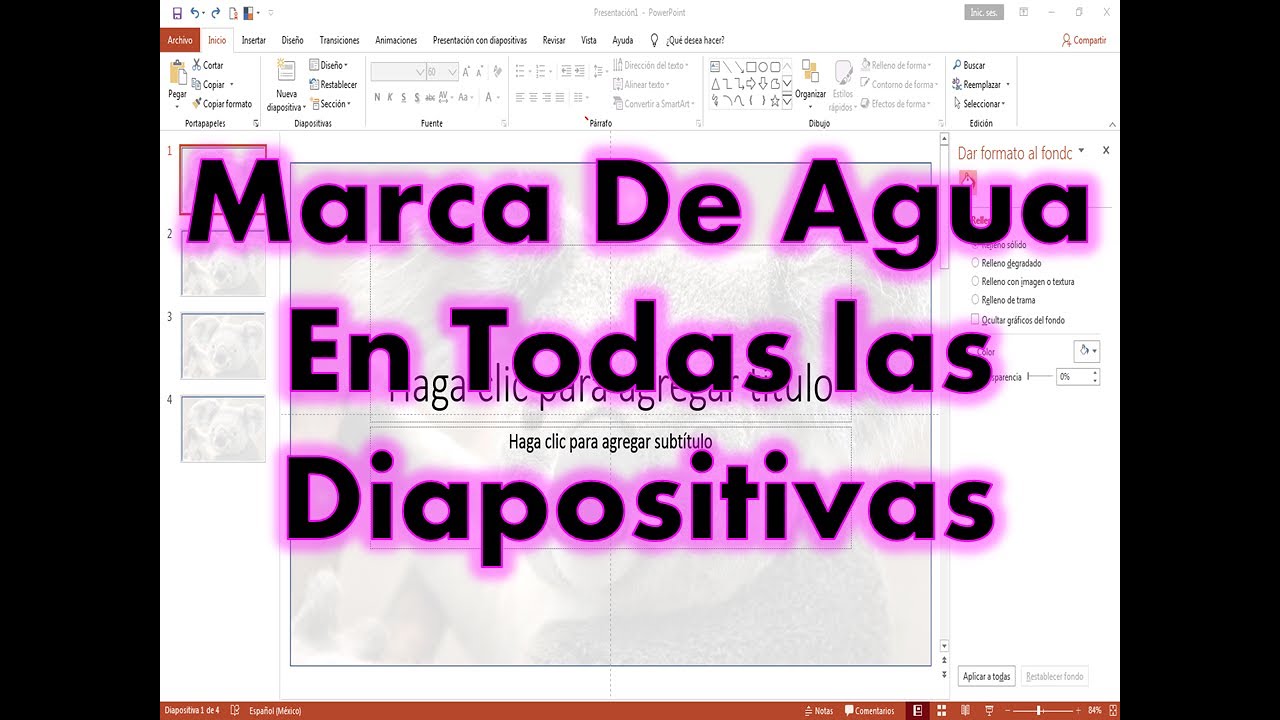Select slide 4 thumbnail
Screen dimensions: 1280x720
point(223,429)
